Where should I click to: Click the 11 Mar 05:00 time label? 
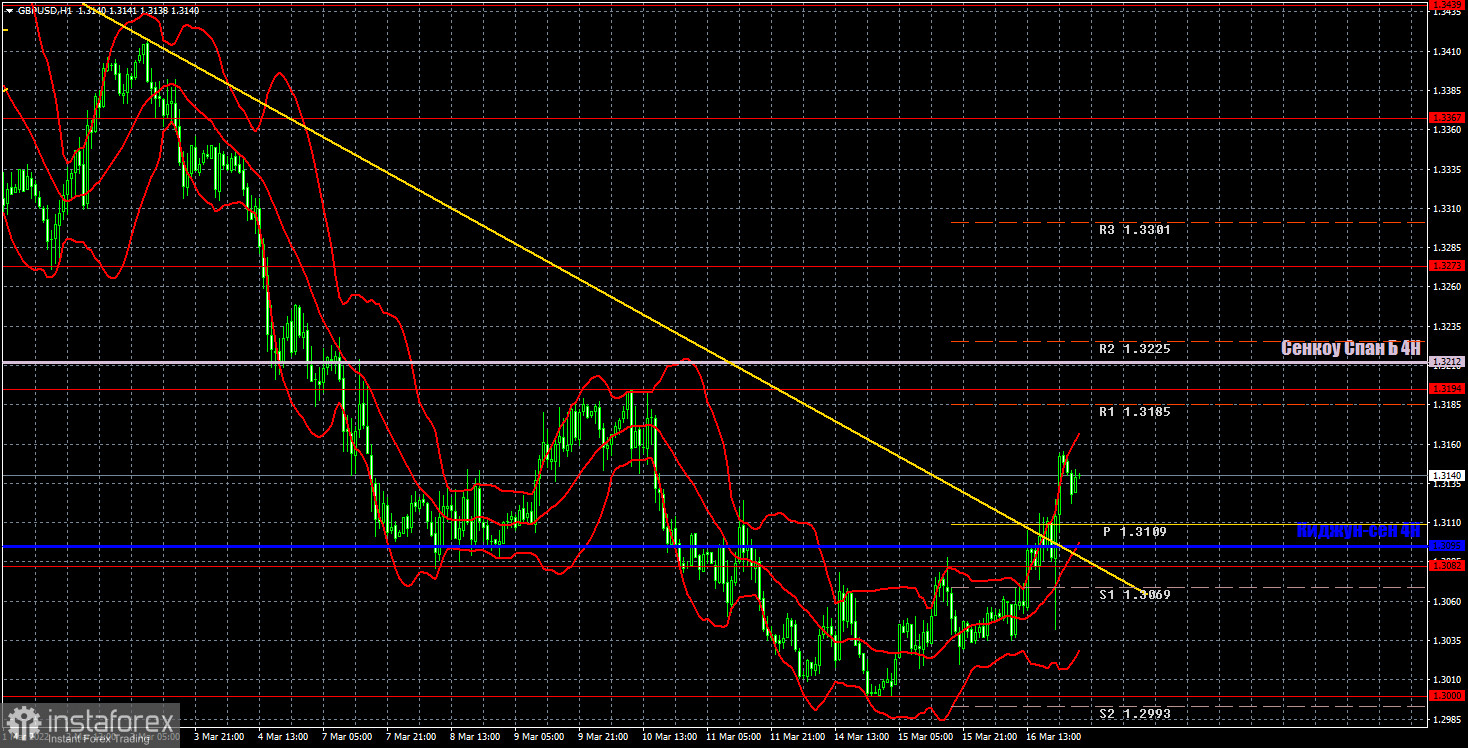coord(733,737)
